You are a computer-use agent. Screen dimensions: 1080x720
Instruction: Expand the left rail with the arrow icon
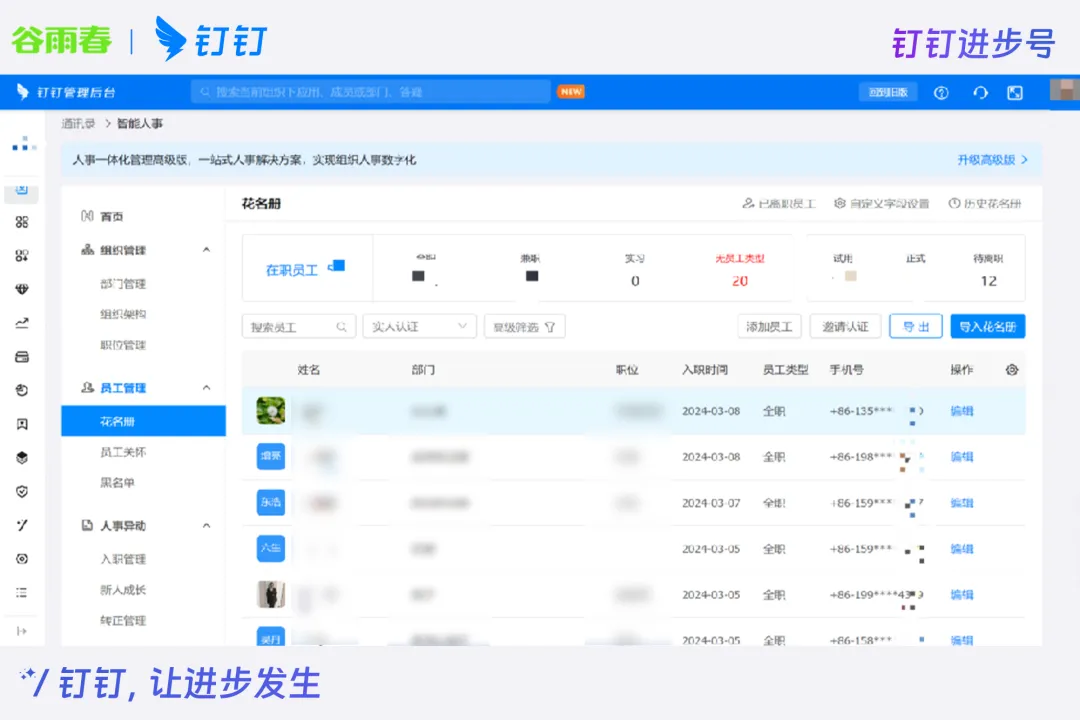click(x=22, y=631)
